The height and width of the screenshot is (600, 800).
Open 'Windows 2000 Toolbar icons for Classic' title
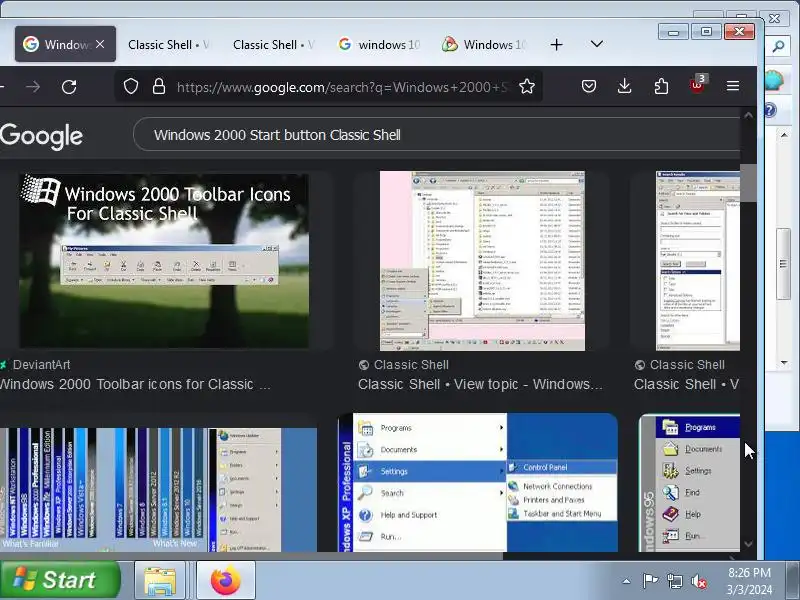(135, 384)
